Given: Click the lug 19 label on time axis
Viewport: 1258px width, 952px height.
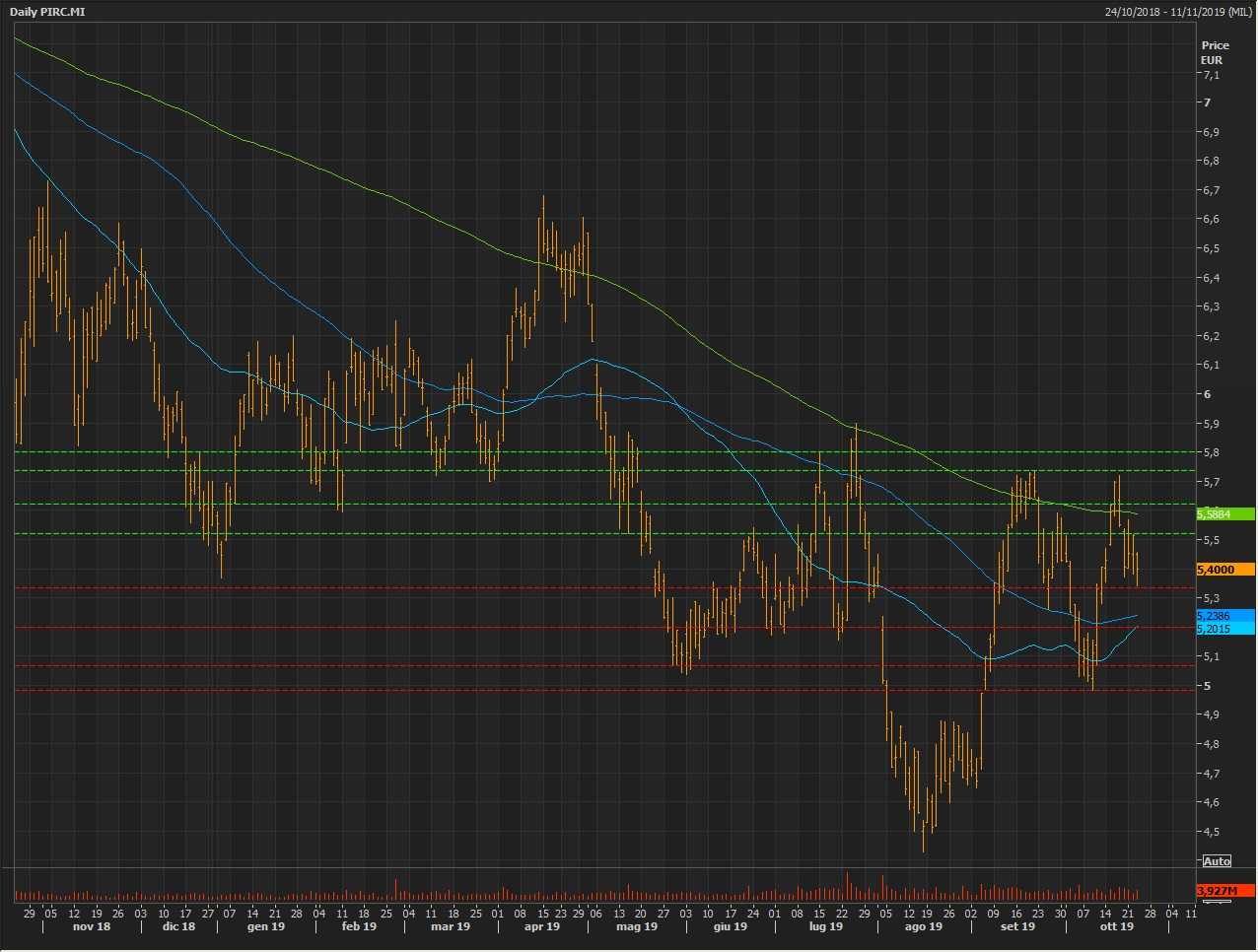Looking at the screenshot, I should (825, 926).
